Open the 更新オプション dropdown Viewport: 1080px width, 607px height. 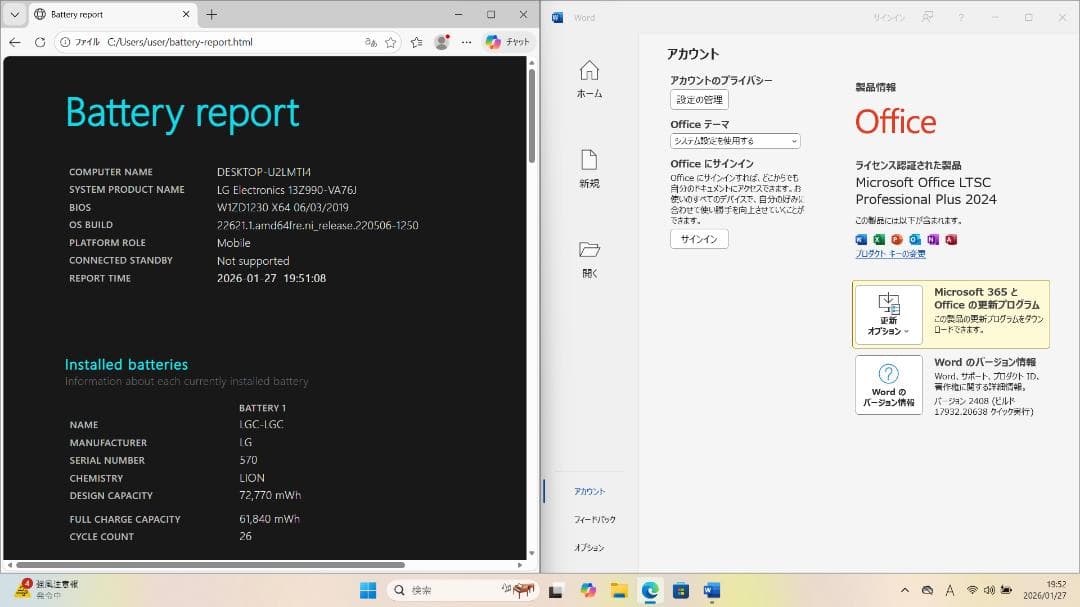[x=888, y=314]
